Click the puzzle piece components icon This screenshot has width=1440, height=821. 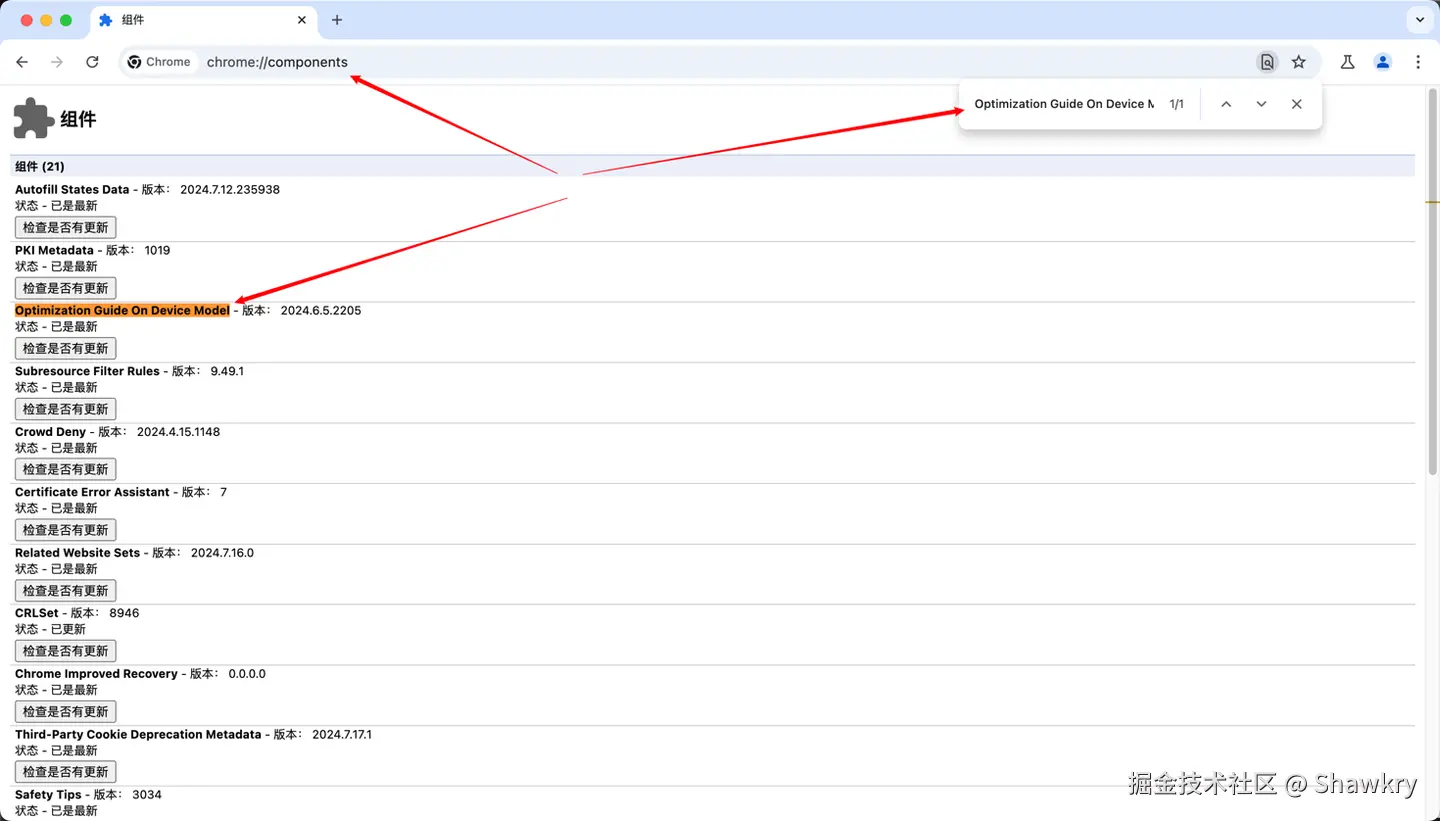coord(33,118)
